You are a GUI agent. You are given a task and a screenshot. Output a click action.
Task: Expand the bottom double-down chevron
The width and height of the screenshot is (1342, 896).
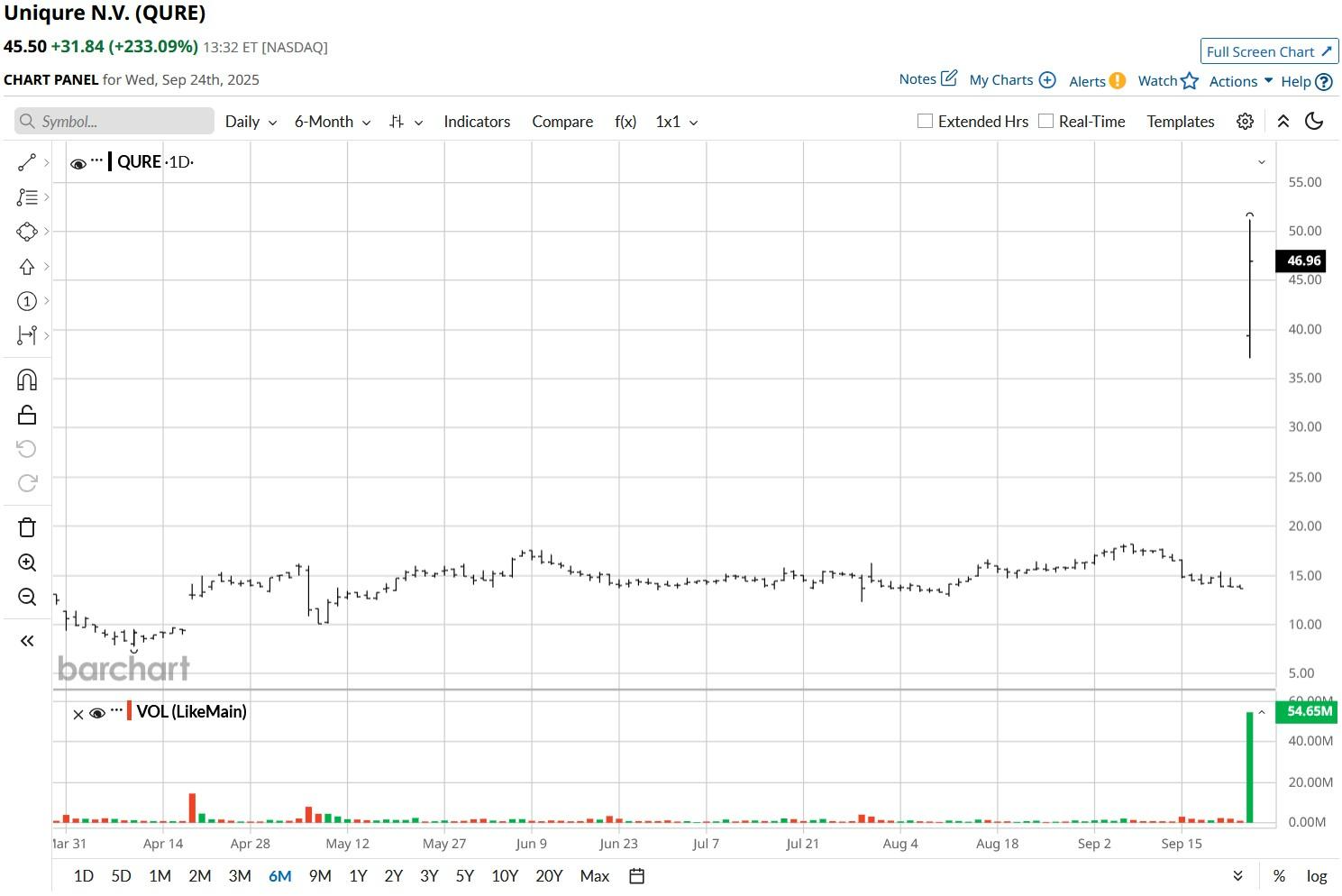(x=1238, y=876)
